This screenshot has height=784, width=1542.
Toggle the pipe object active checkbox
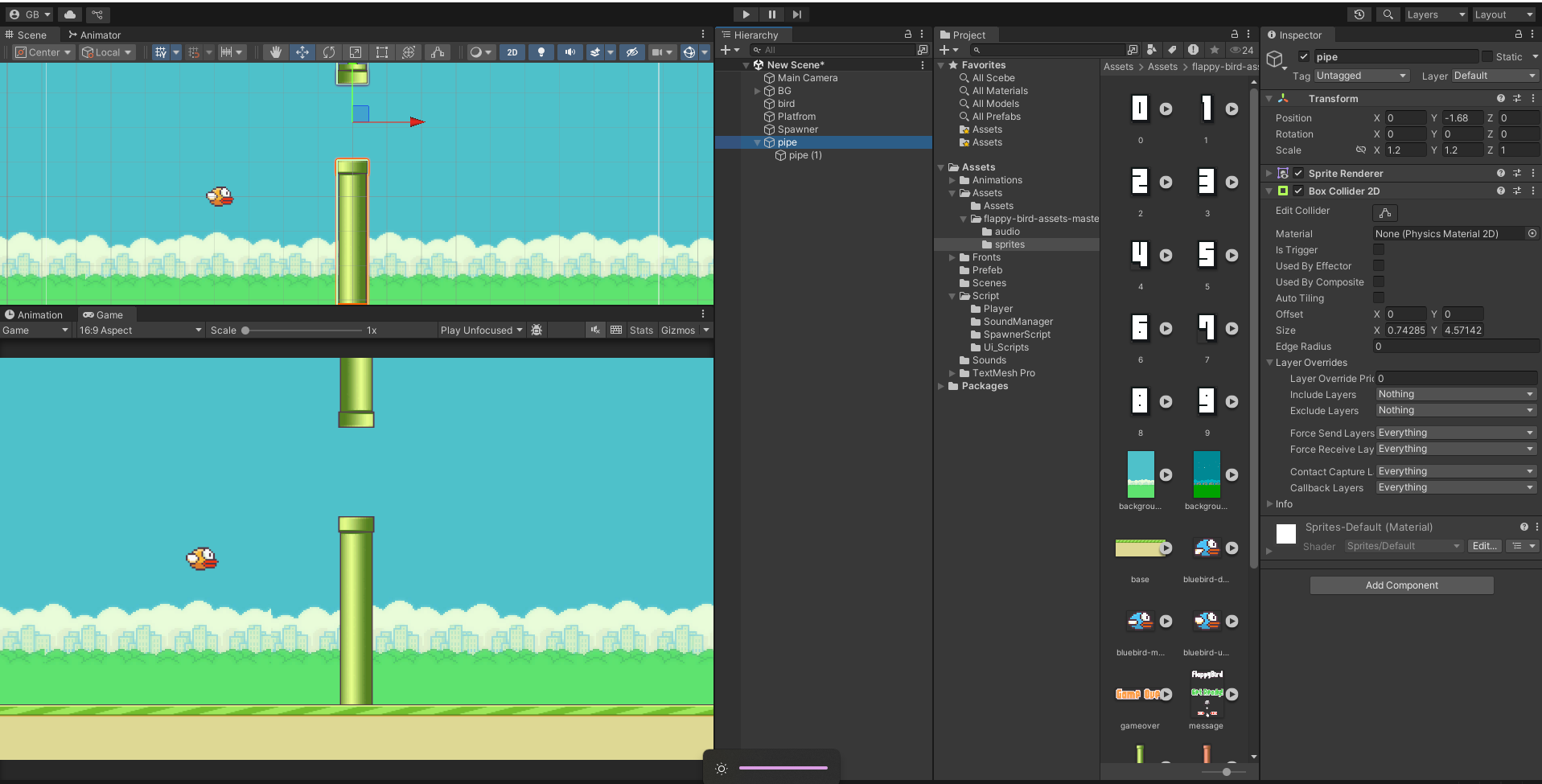(1303, 57)
